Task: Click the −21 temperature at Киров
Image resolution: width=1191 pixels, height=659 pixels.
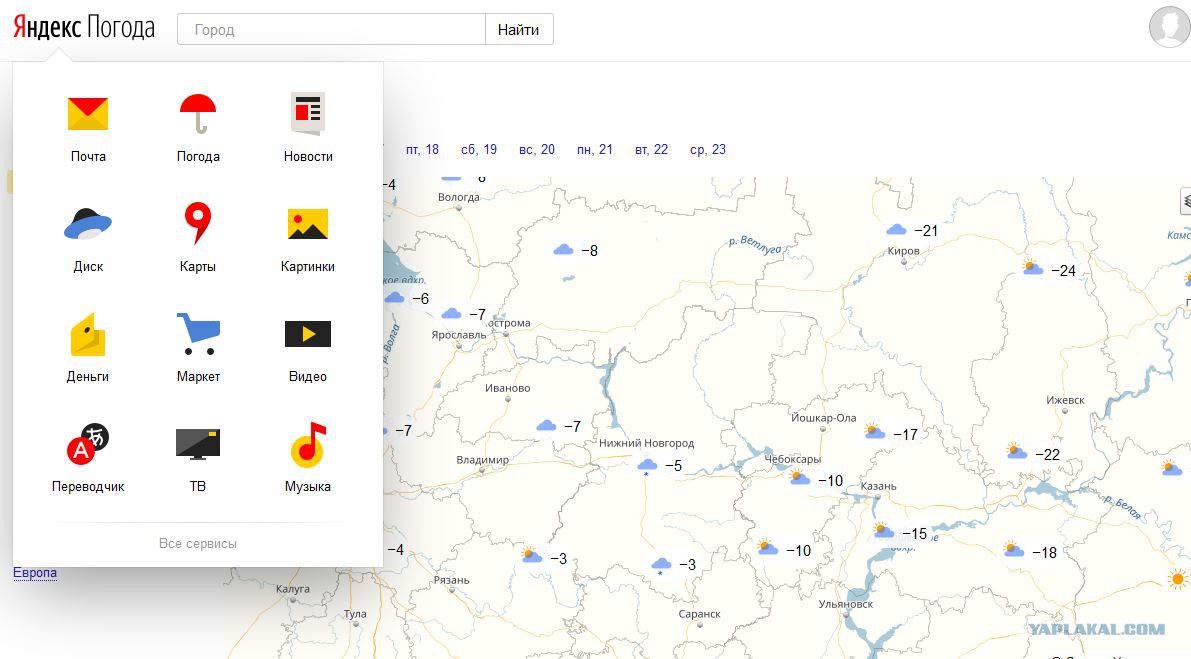Action: tap(926, 231)
